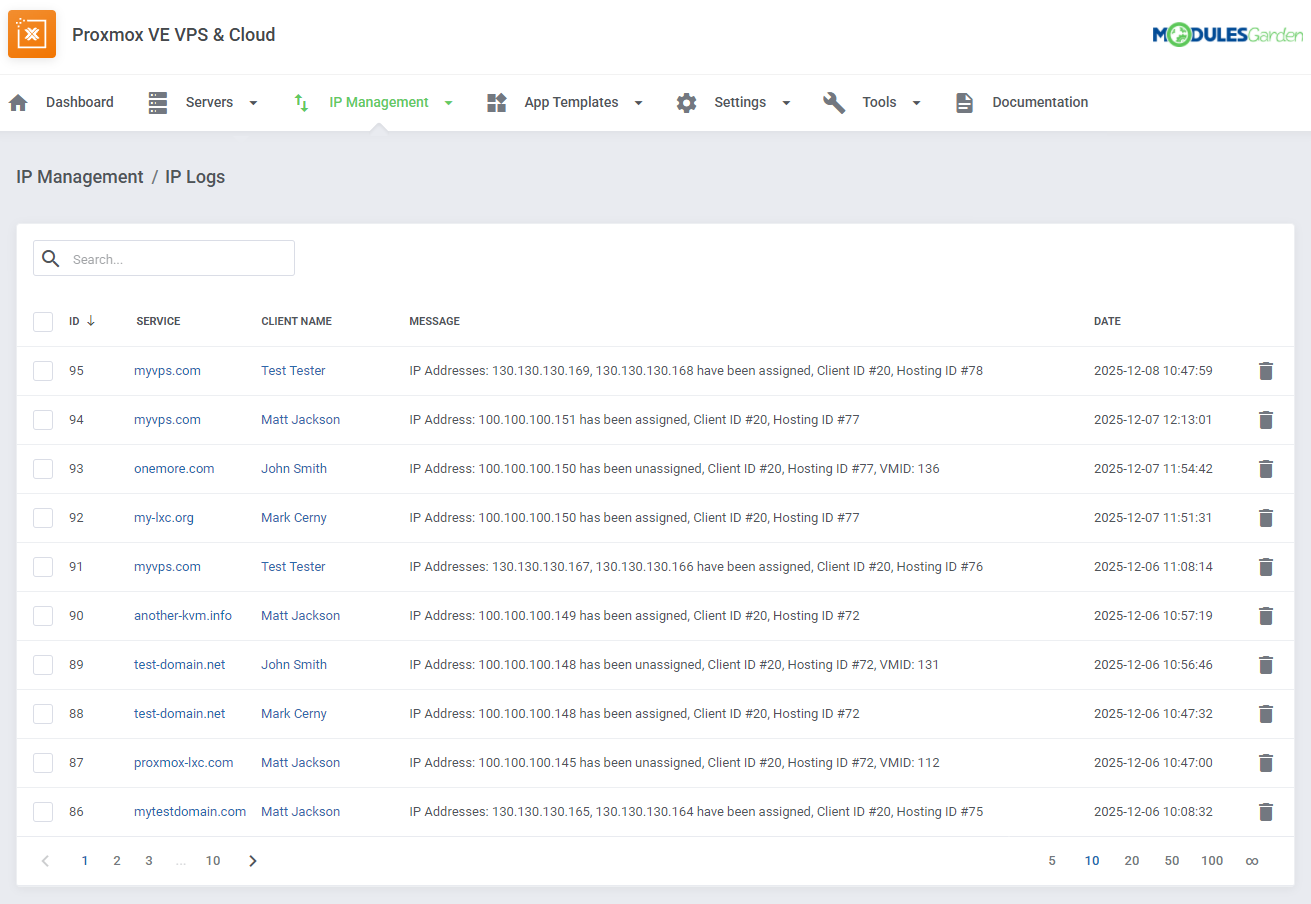Screen dimensions: 1311x904
Task: Open the Documentation menu item
Action: click(1040, 102)
